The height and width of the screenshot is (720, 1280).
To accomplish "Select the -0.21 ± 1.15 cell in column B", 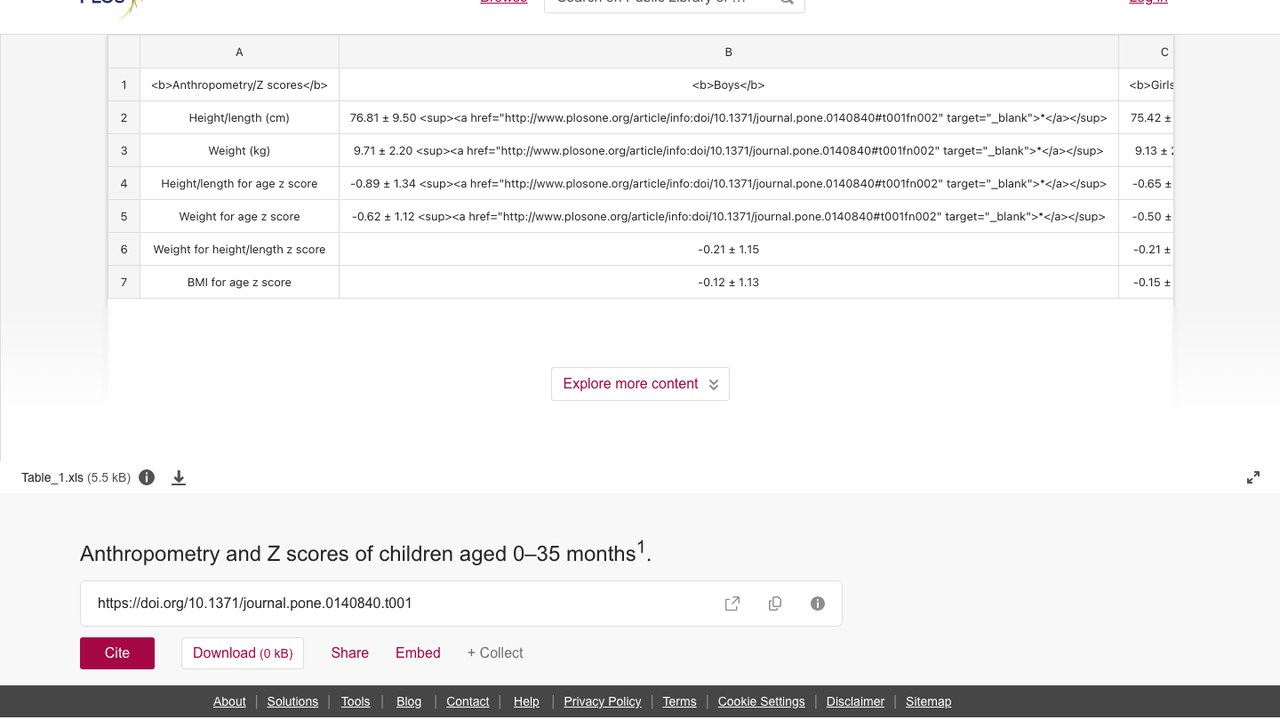I will [728, 250].
